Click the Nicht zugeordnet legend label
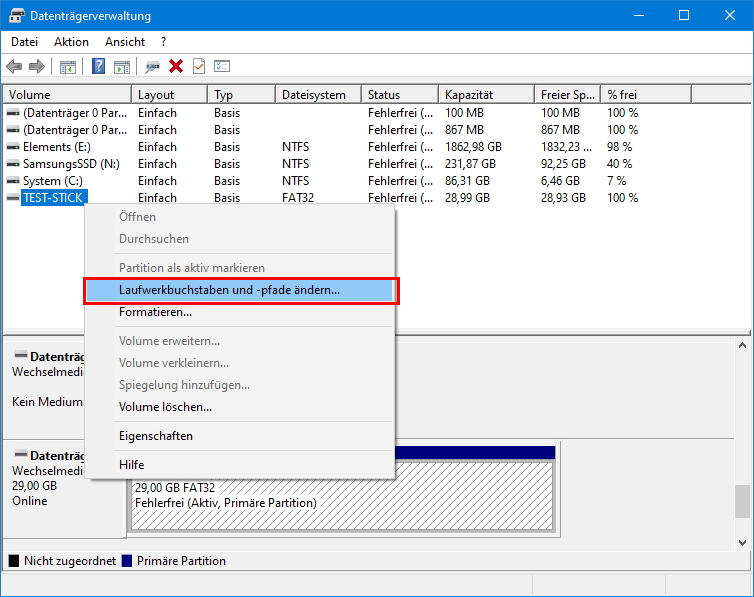 [70, 561]
